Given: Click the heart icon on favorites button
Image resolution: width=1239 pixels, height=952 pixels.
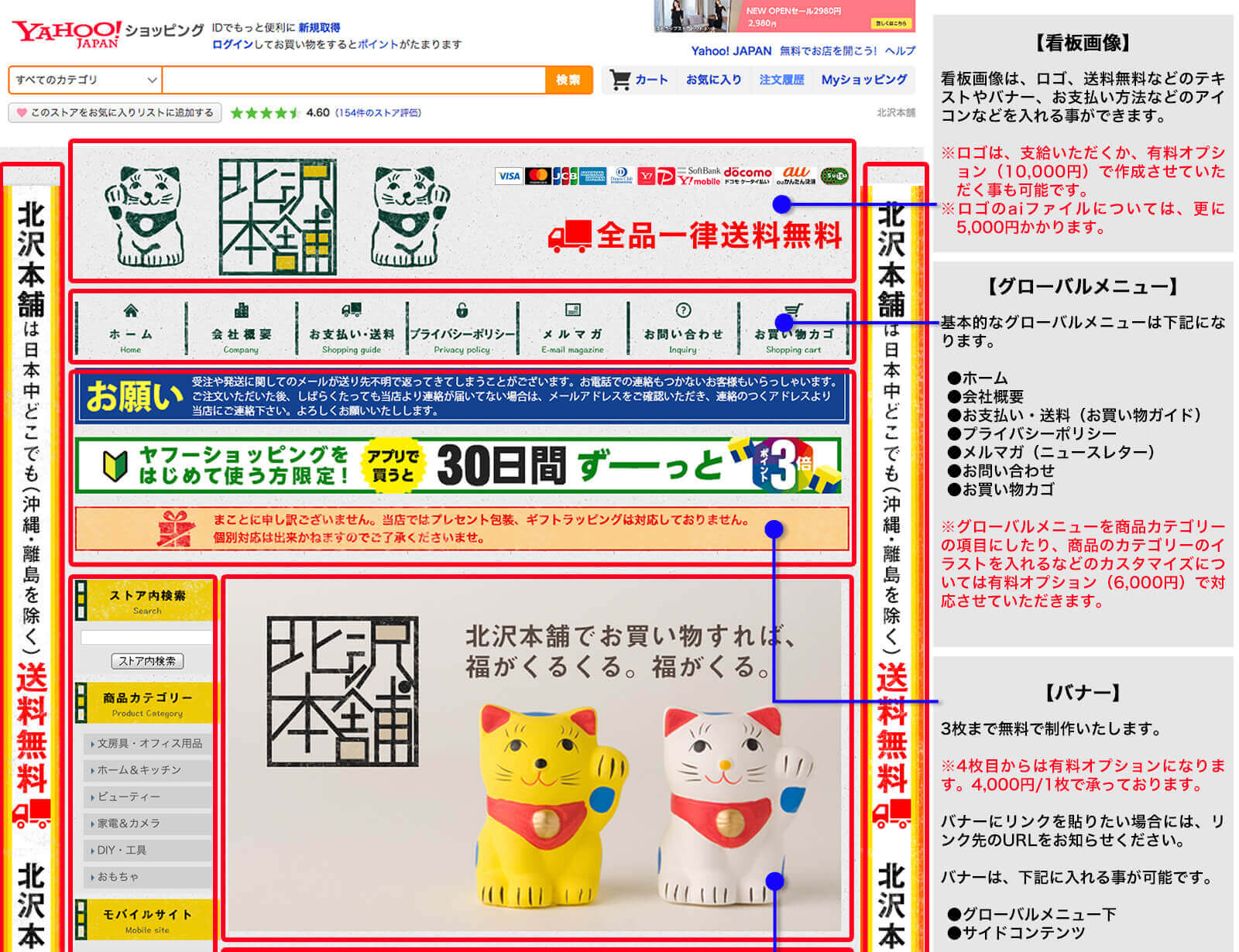Looking at the screenshot, I should (22, 112).
